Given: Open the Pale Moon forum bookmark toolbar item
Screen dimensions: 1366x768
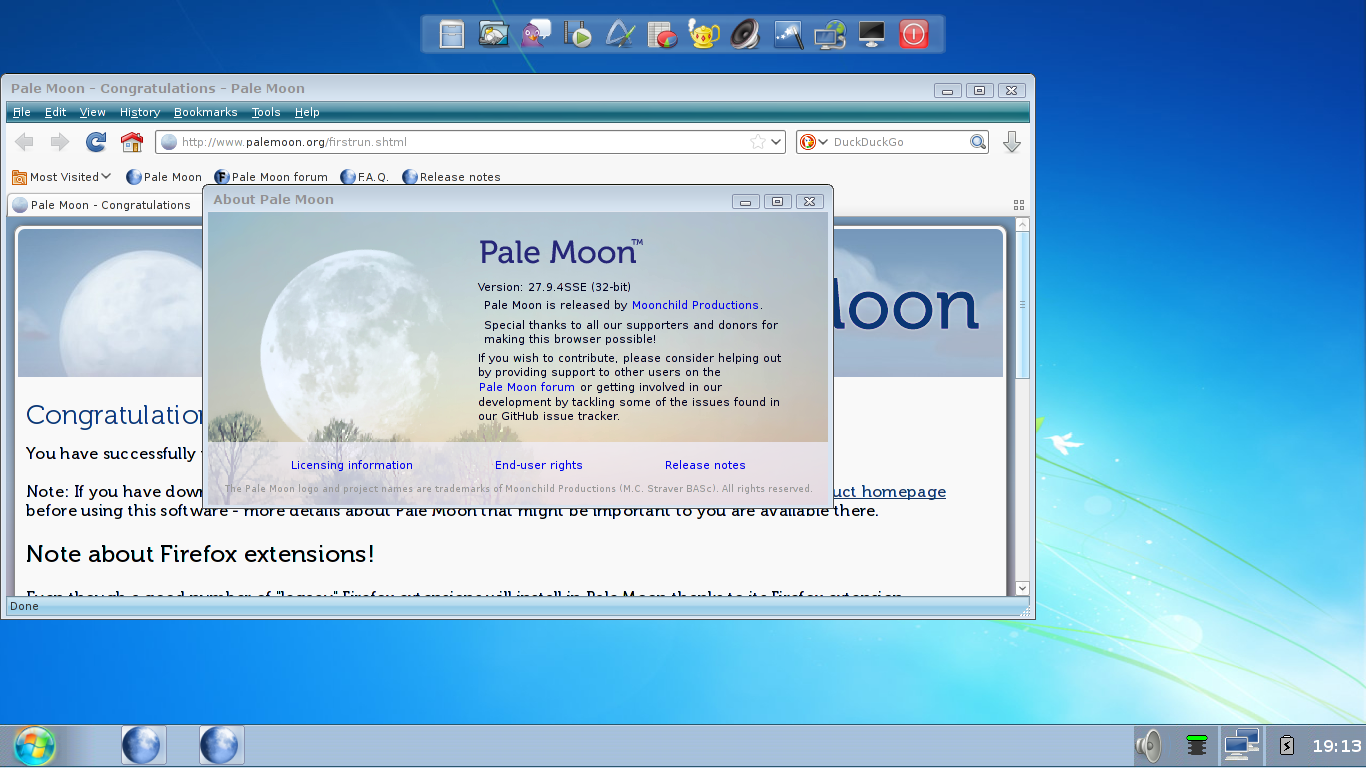Looking at the screenshot, I should 271,177.
